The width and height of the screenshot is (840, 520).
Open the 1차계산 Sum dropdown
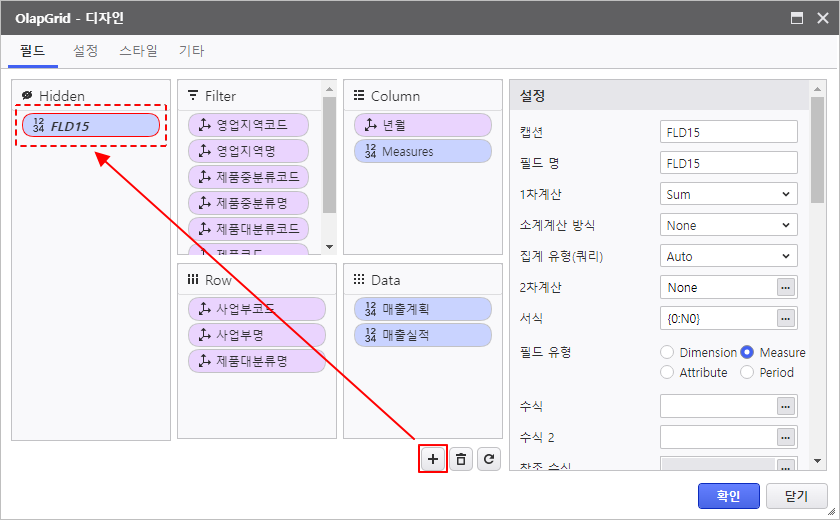coord(729,195)
